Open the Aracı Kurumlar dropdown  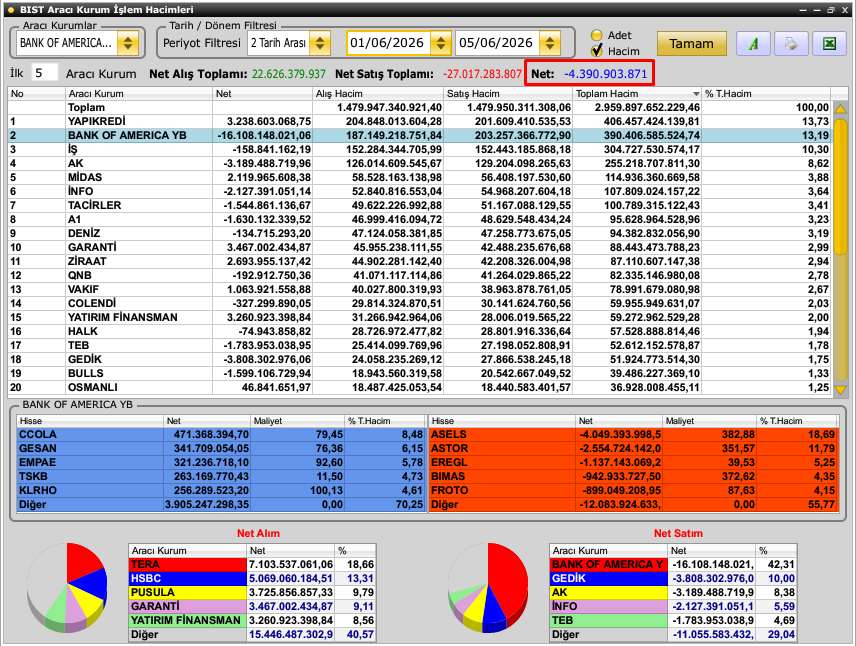(128, 43)
